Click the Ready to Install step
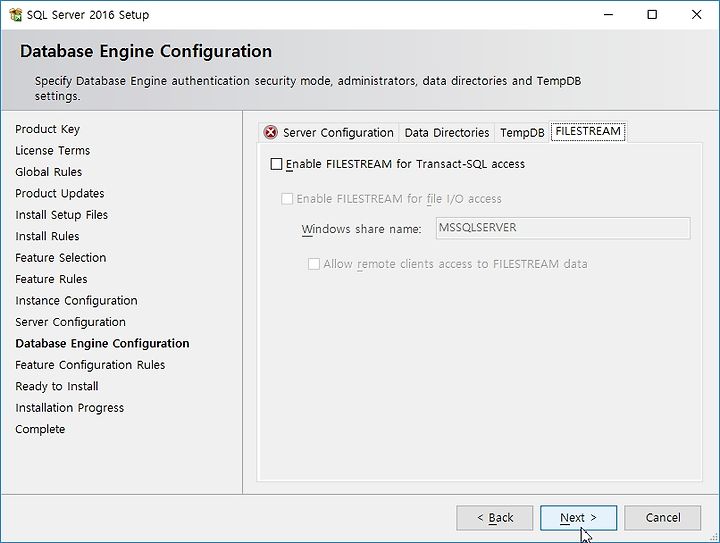The width and height of the screenshot is (720, 543). click(56, 386)
